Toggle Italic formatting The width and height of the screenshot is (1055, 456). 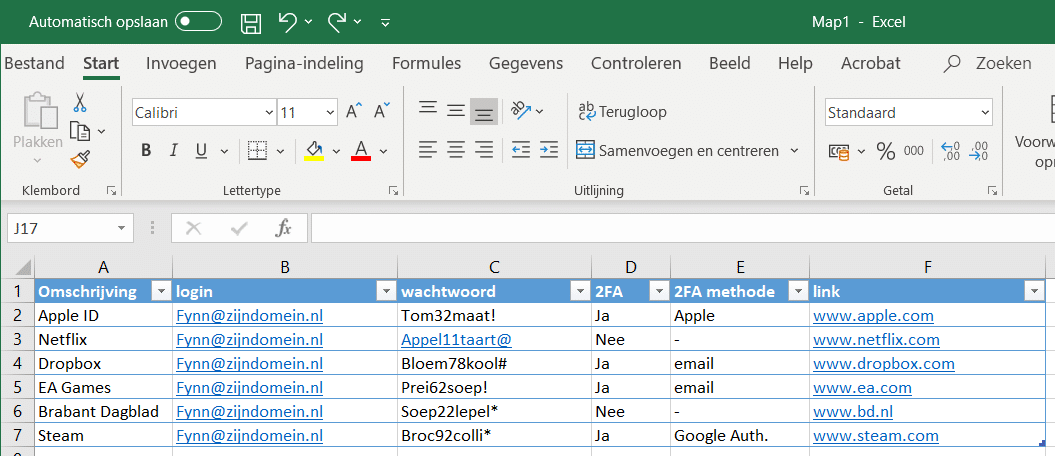(173, 151)
